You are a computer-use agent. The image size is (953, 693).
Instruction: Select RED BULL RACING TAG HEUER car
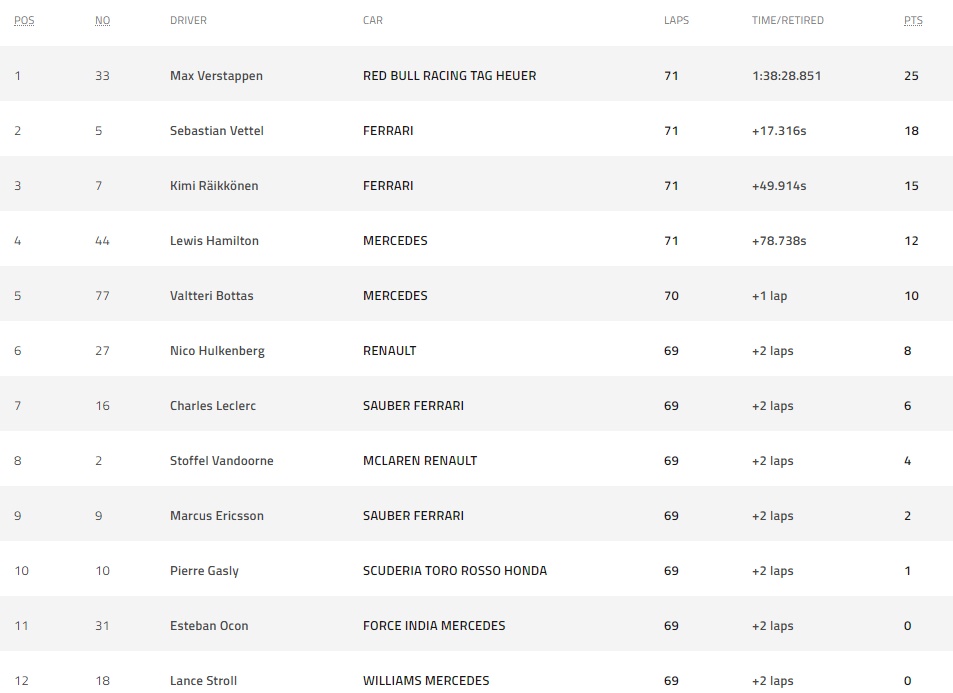[x=450, y=76]
